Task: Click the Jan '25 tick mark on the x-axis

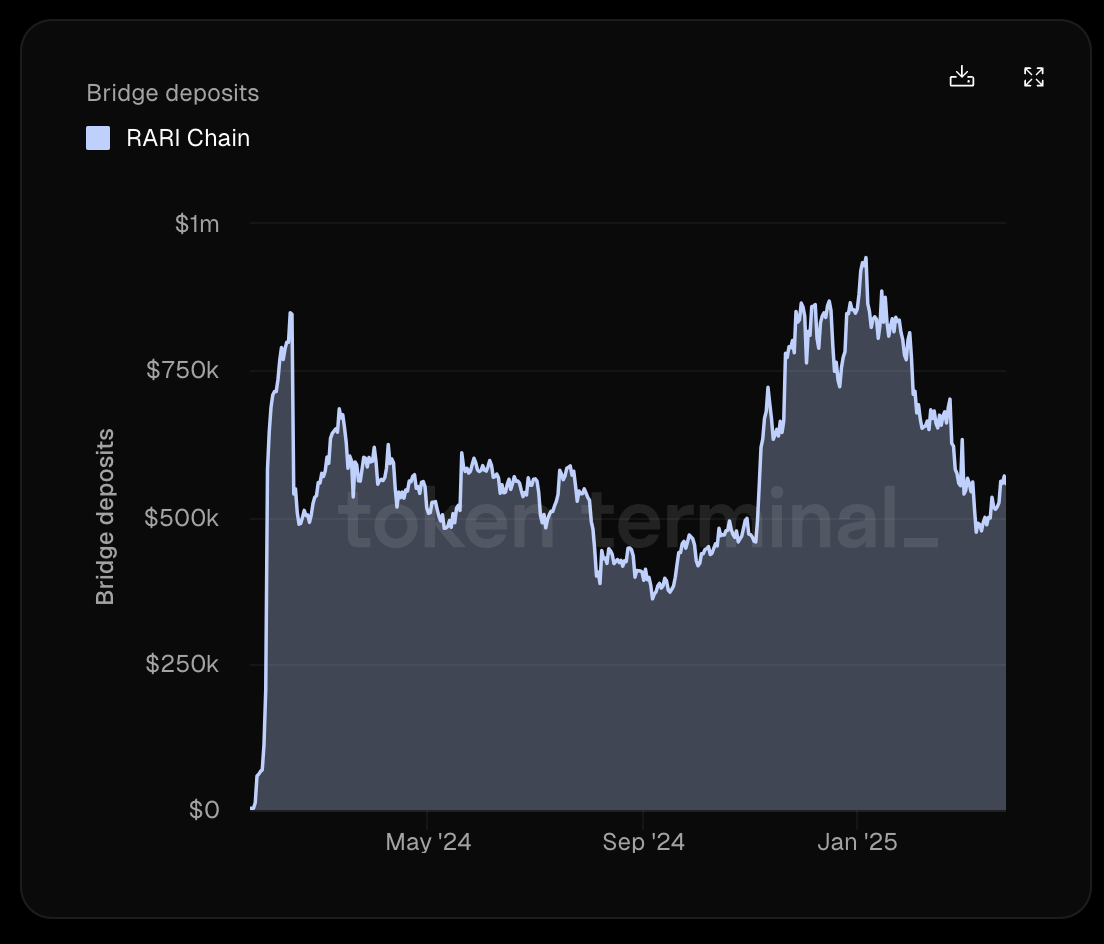Action: 857,818
